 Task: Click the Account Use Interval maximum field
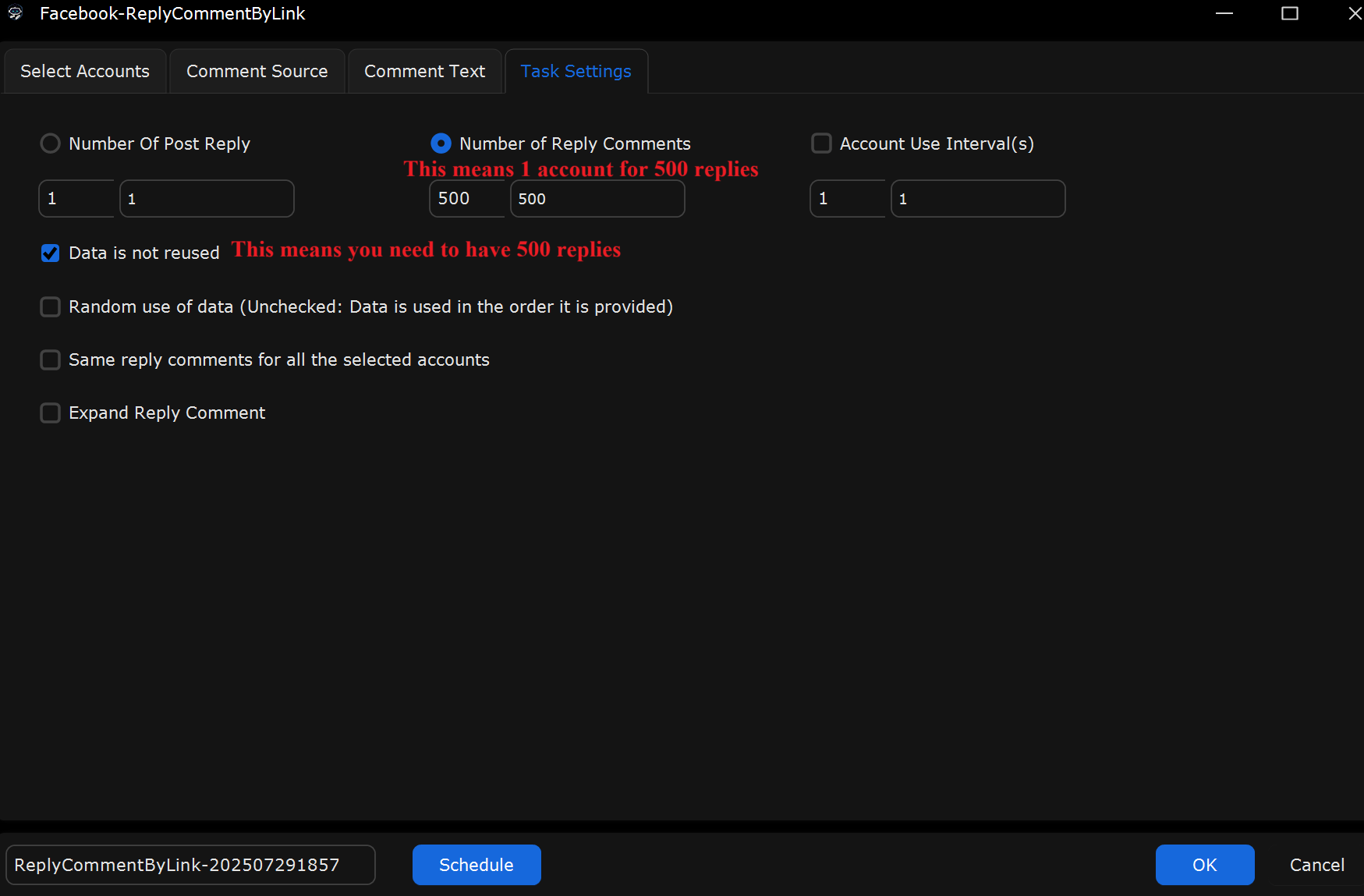pyautogui.click(x=978, y=199)
